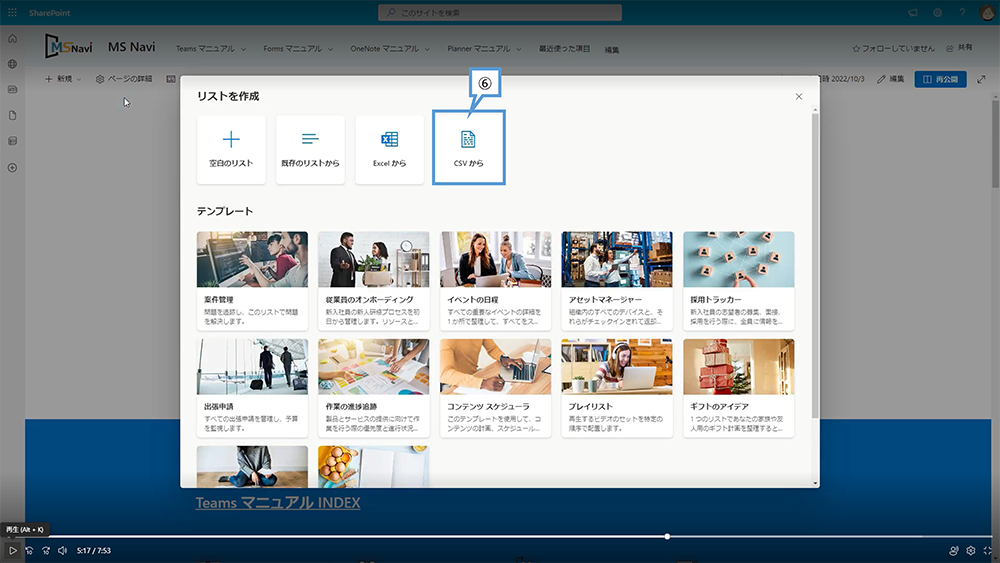Viewport: 1000px width, 563px height.
Task: Enter fullscreen in the video player
Action: (987, 550)
